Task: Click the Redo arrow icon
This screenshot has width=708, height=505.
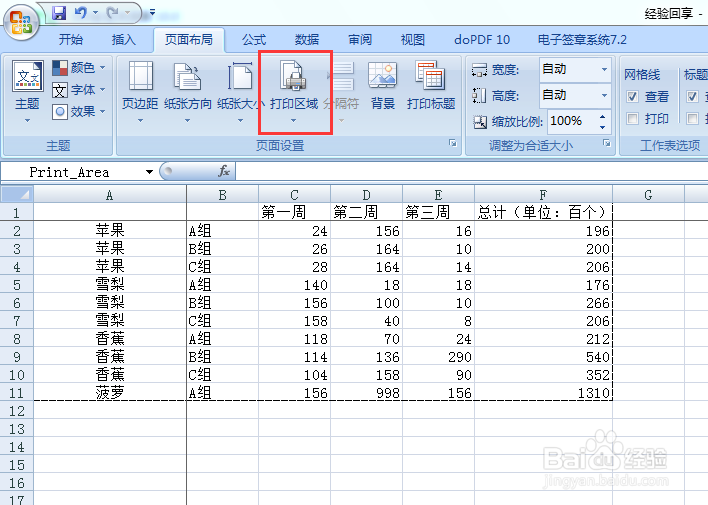Action: pyautogui.click(x=113, y=13)
